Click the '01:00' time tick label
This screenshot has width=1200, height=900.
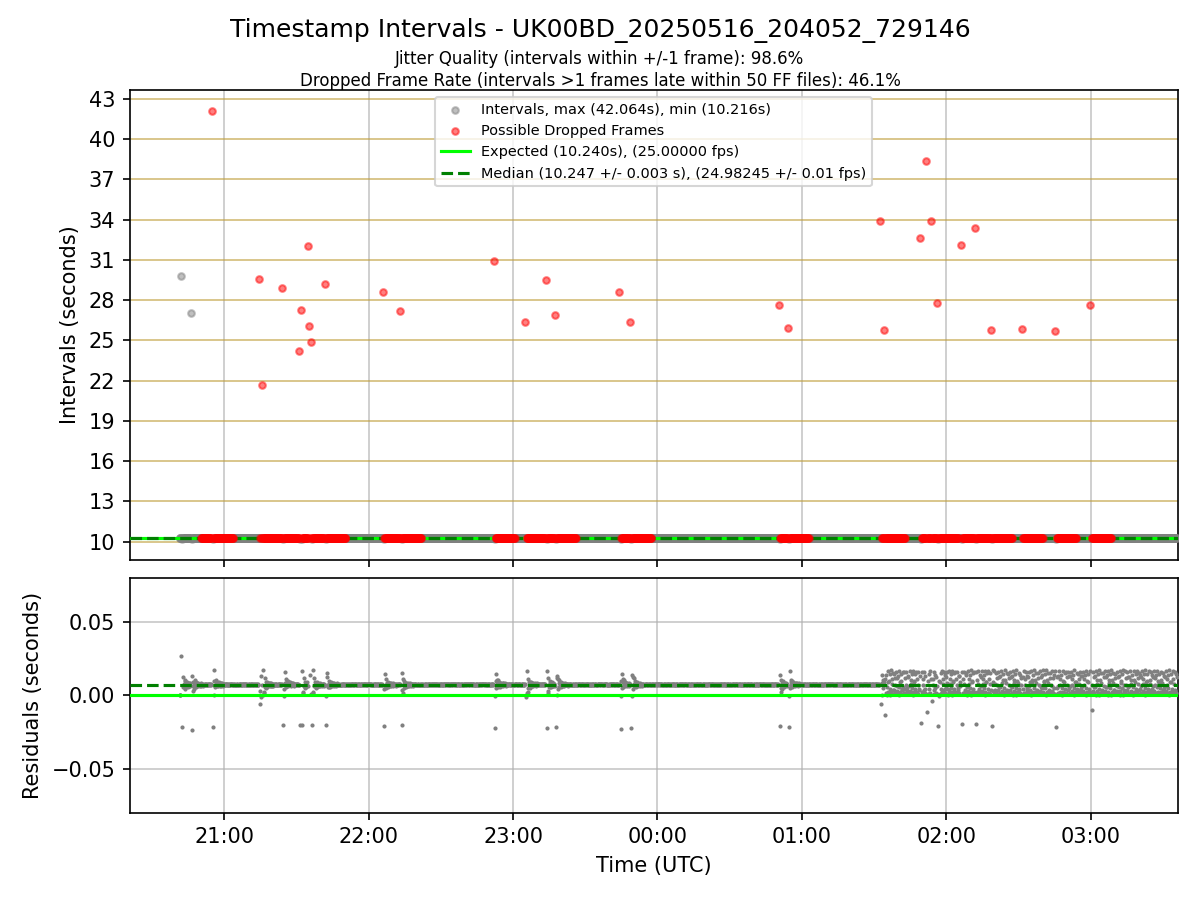[801, 834]
